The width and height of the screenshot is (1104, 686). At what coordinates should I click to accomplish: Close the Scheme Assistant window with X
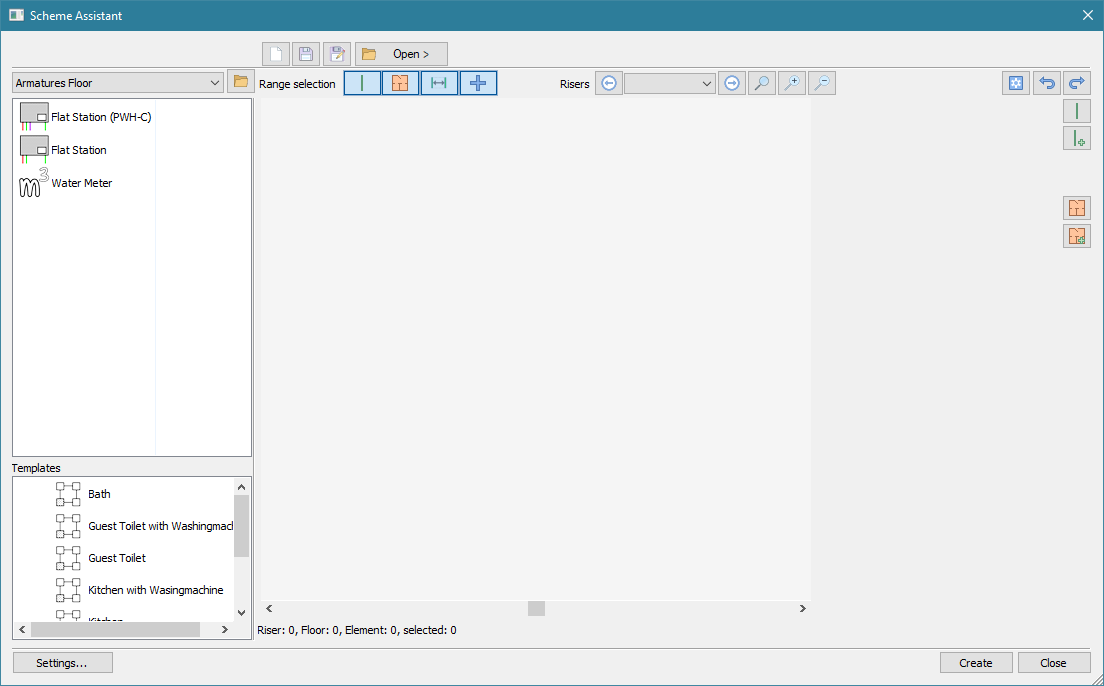(x=1088, y=15)
